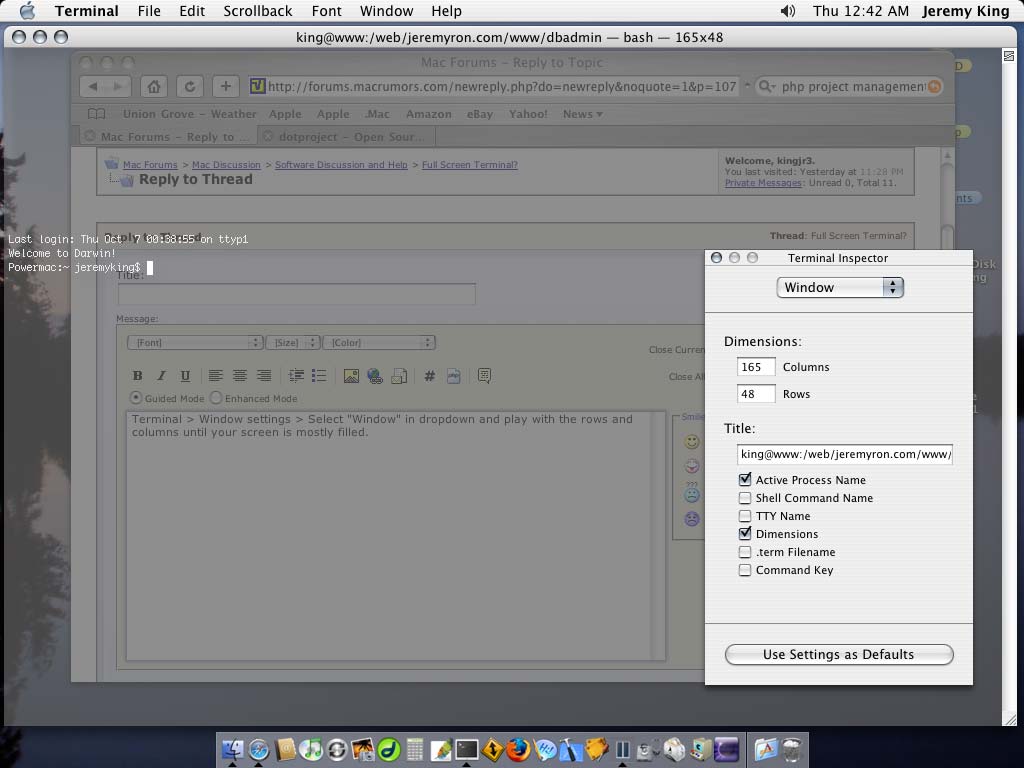
Task: Open Software Discussion and Help link
Action: pyautogui.click(x=341, y=165)
